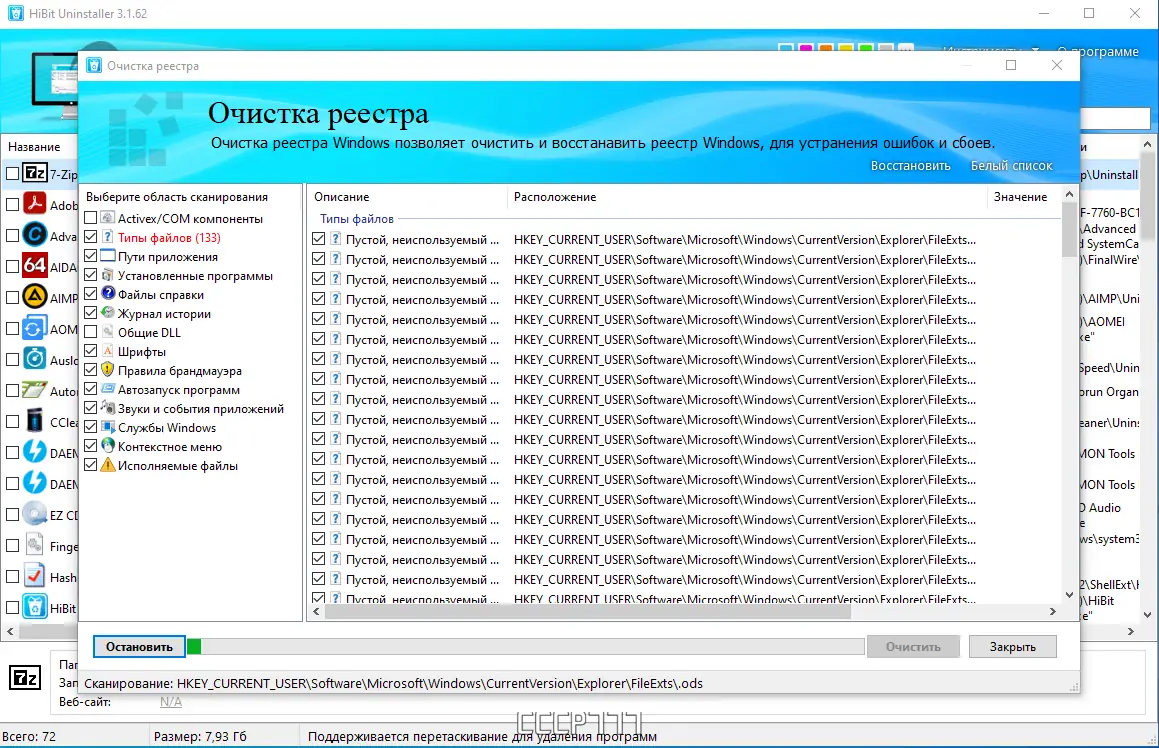
Task: Click the Название column header in main window
Action: click(34, 146)
